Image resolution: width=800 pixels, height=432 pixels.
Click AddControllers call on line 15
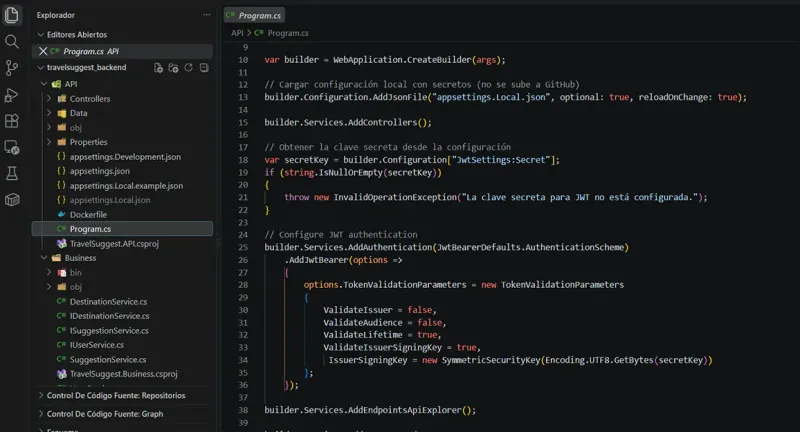pos(383,122)
